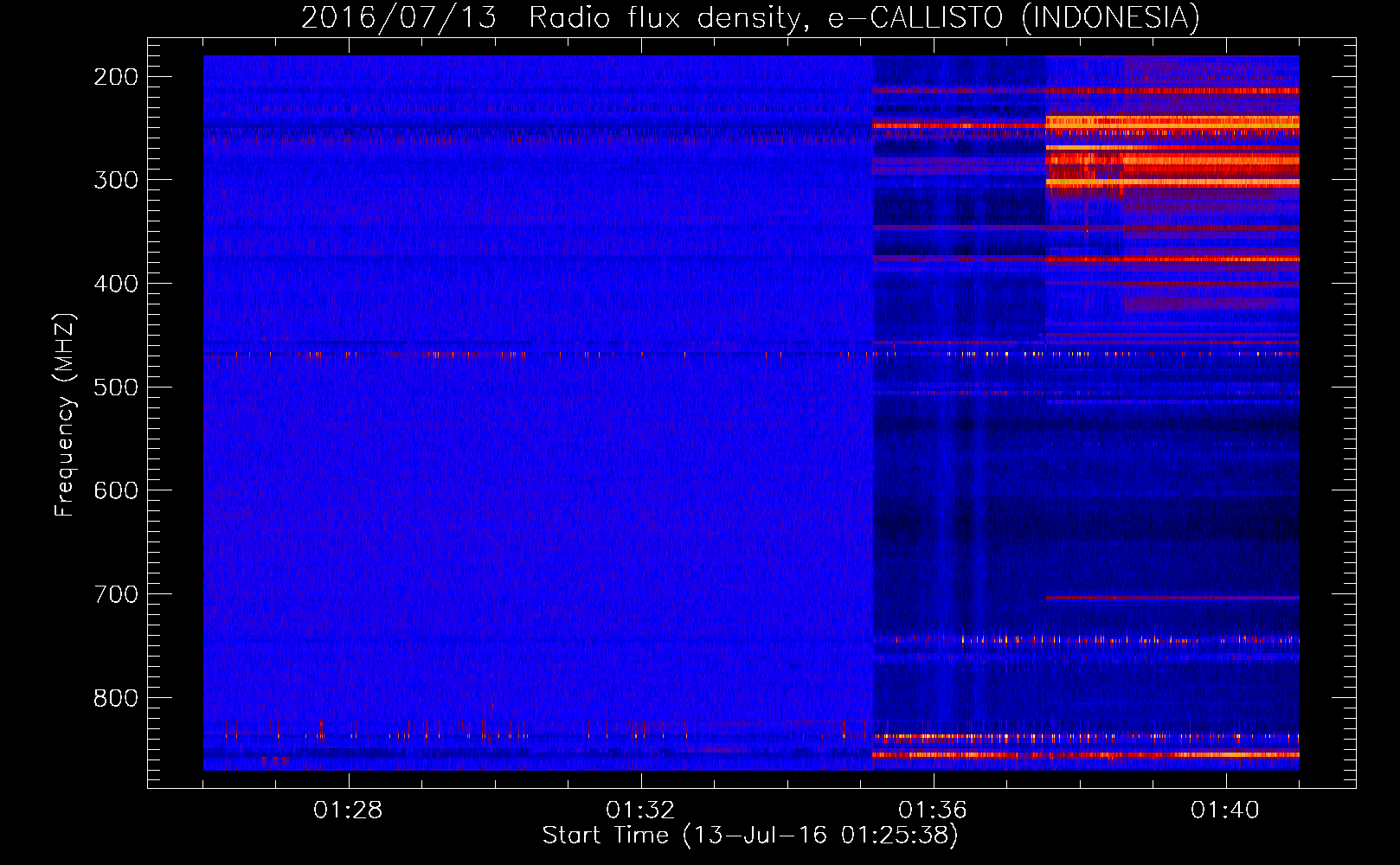Click the 'Start Time (13-Jul-16 01:25:38)' label
The width and height of the screenshot is (1400, 865).
point(750,836)
